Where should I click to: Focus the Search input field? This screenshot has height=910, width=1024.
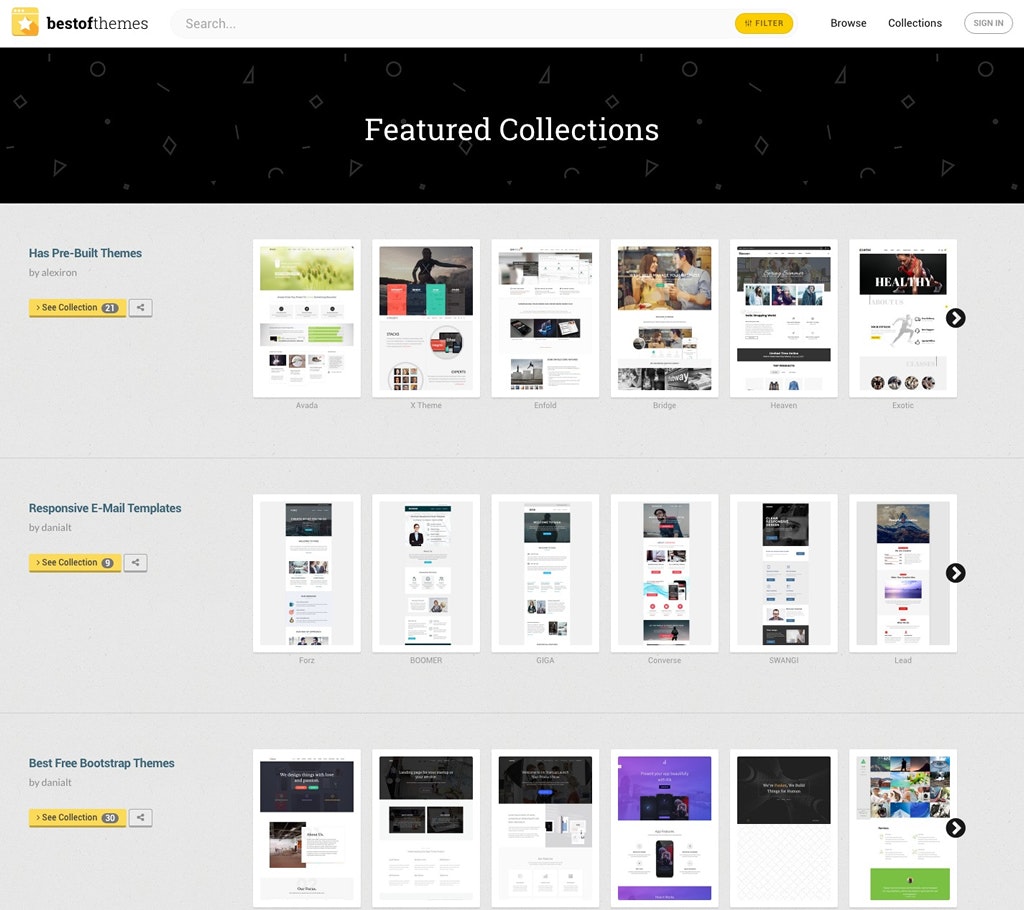pyautogui.click(x=454, y=24)
